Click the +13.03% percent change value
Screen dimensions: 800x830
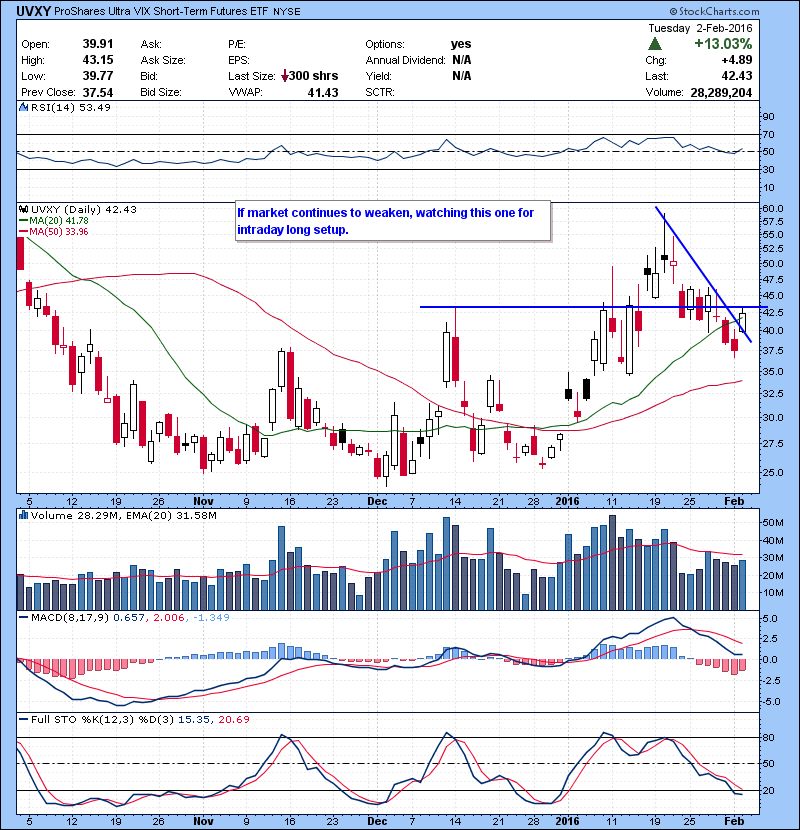[x=723, y=43]
